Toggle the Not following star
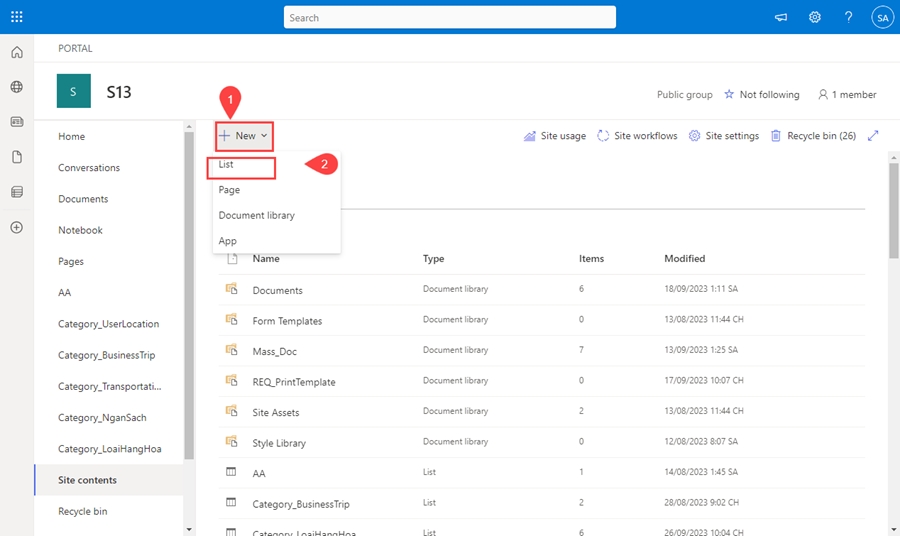The width and height of the screenshot is (900, 536). click(x=762, y=95)
